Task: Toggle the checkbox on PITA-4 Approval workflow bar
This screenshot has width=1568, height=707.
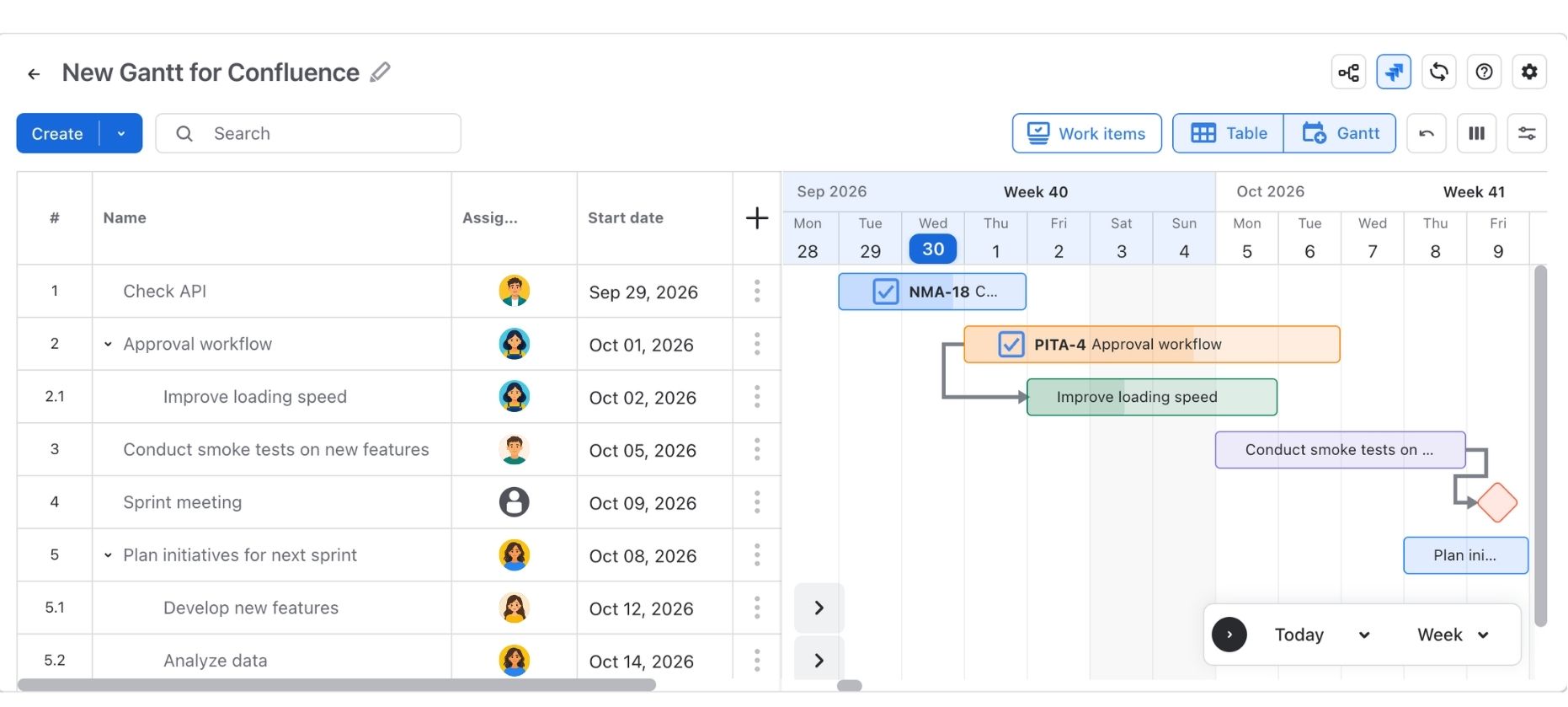Action: point(1011,344)
